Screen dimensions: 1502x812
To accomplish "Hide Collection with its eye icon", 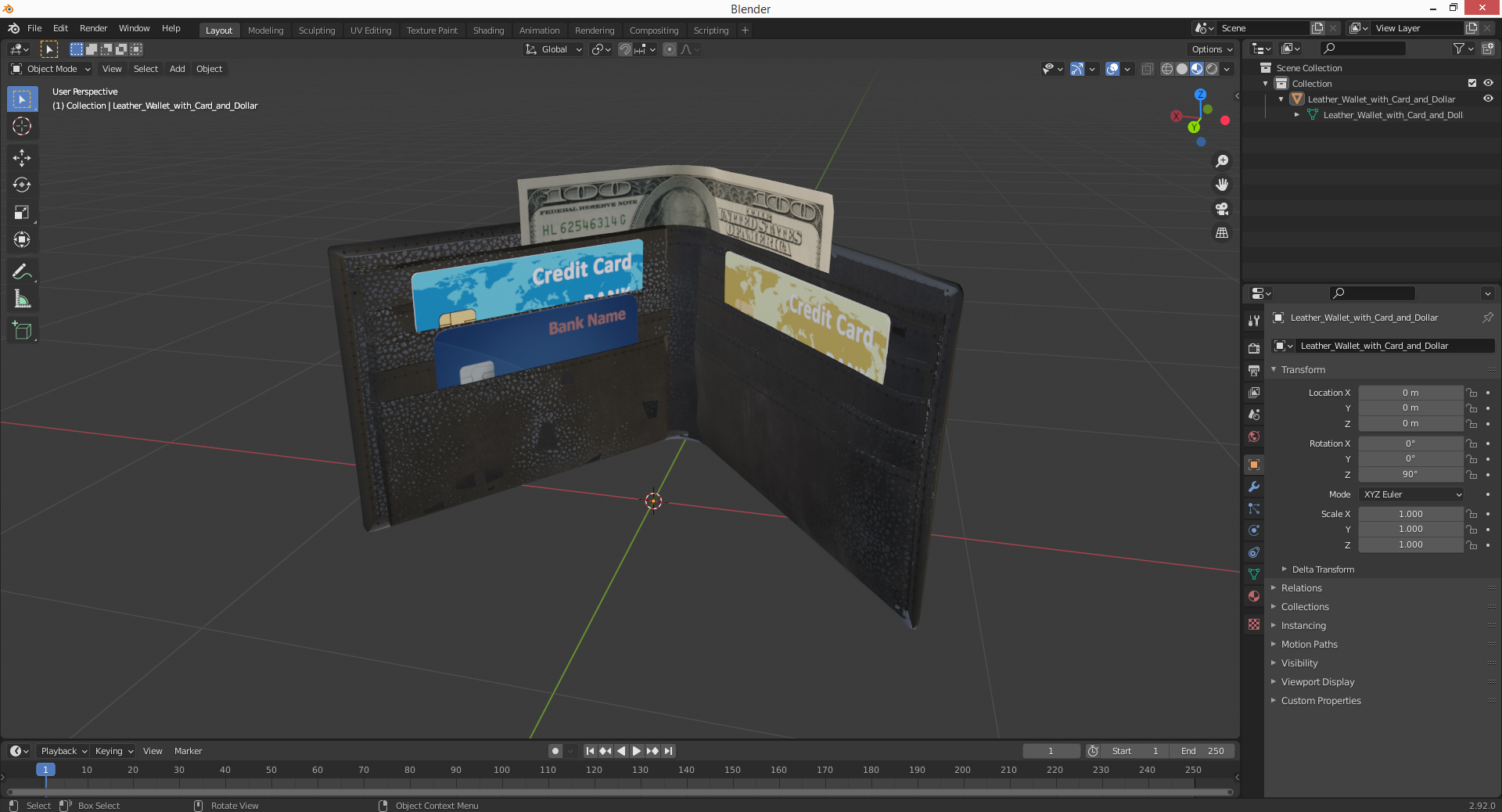I will 1488,83.
